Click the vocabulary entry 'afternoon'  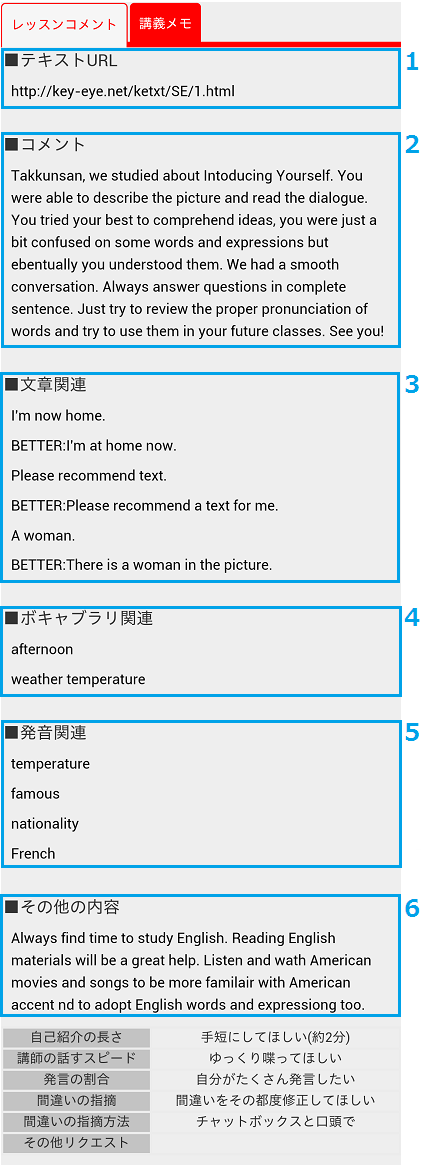pos(42,649)
